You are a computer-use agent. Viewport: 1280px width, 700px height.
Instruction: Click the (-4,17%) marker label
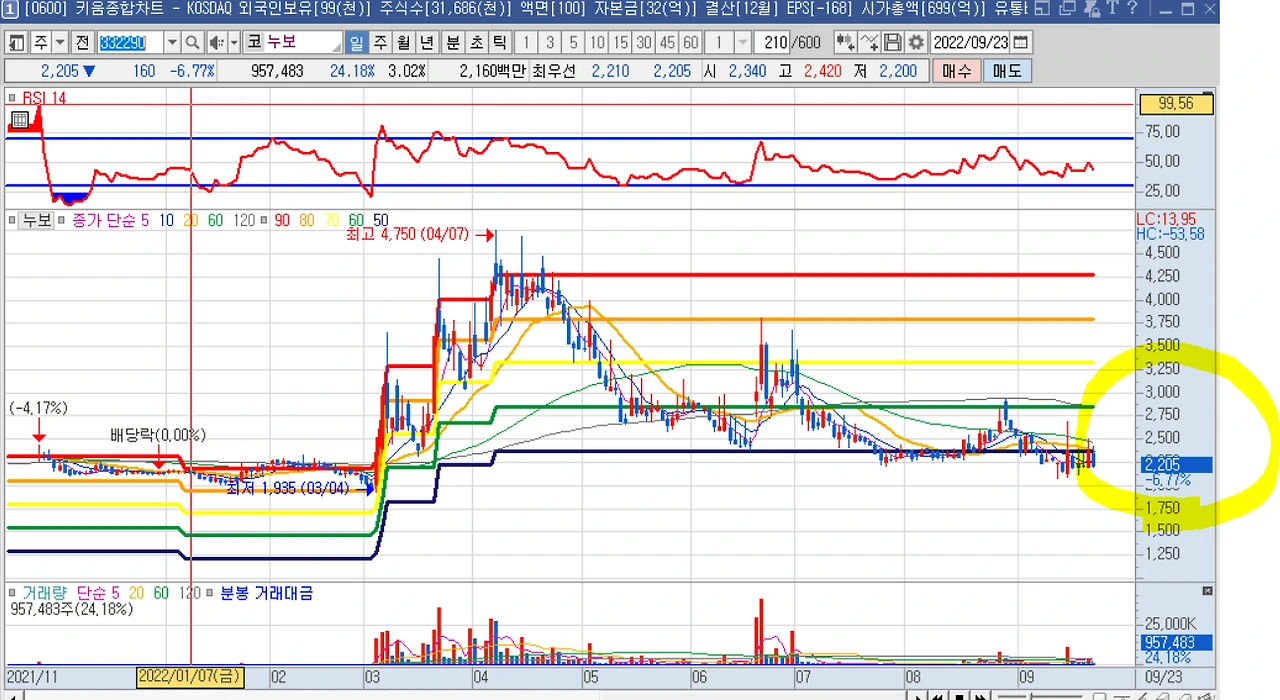[38, 408]
